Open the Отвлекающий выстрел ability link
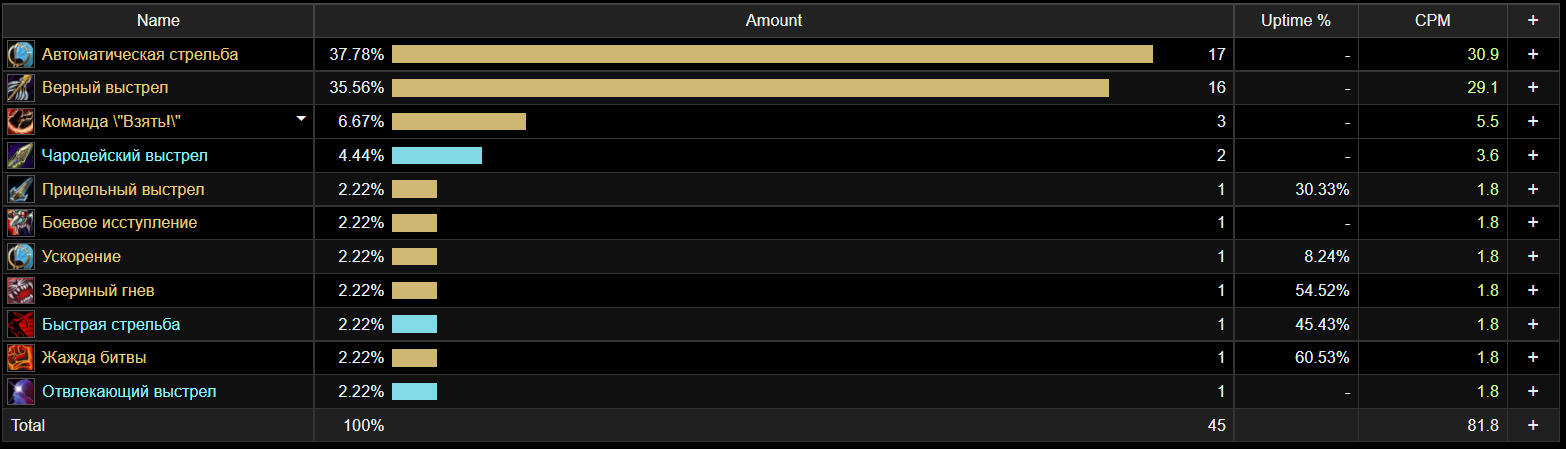The image size is (1566, 449). (x=129, y=391)
